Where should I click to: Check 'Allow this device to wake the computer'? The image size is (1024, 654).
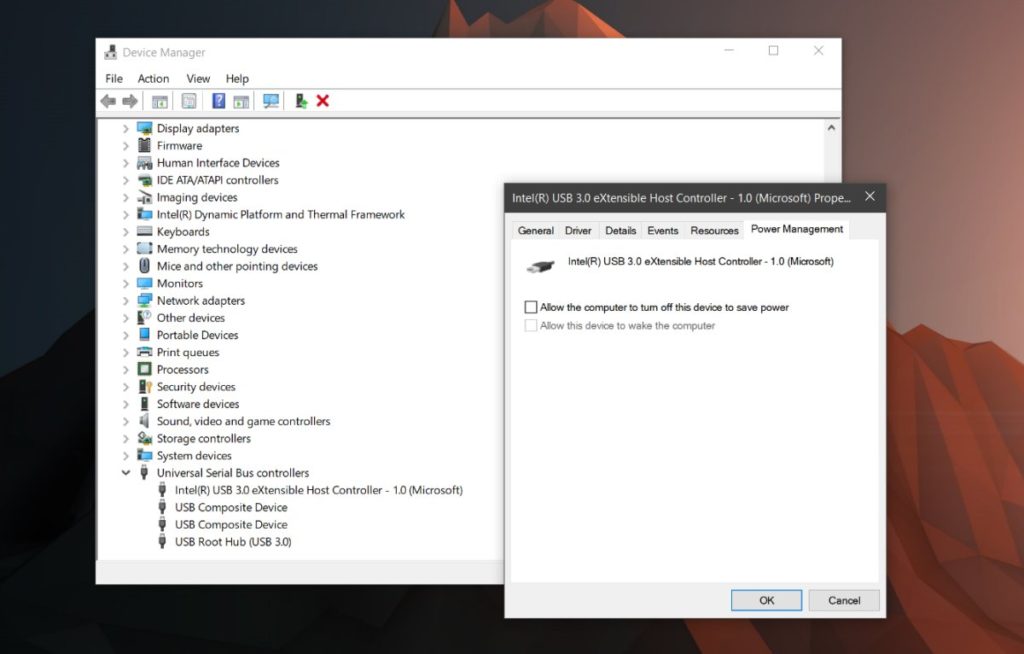pos(530,325)
